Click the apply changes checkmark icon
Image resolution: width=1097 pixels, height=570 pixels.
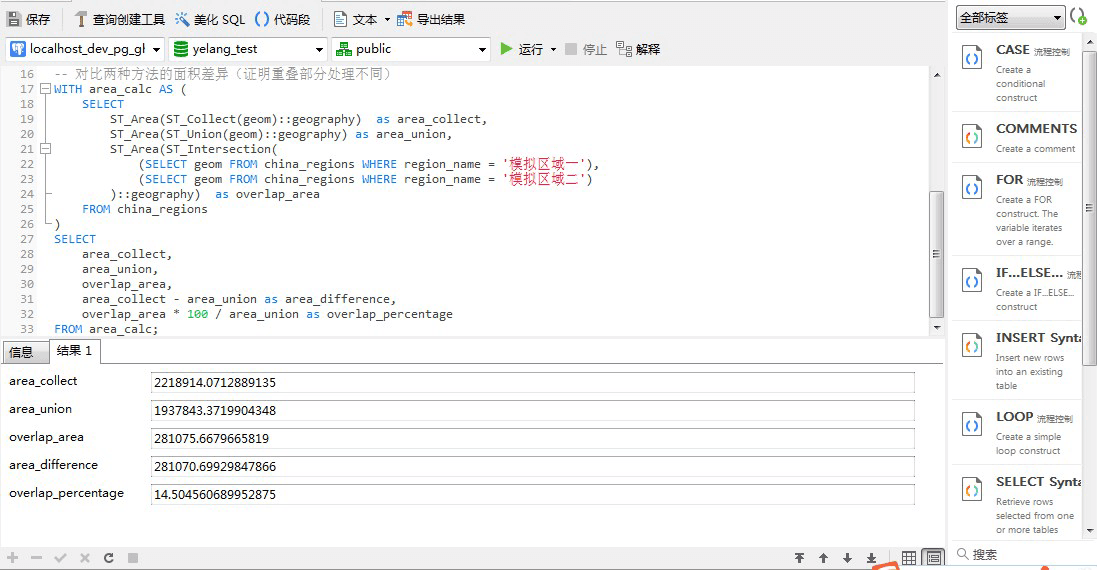pos(60,557)
